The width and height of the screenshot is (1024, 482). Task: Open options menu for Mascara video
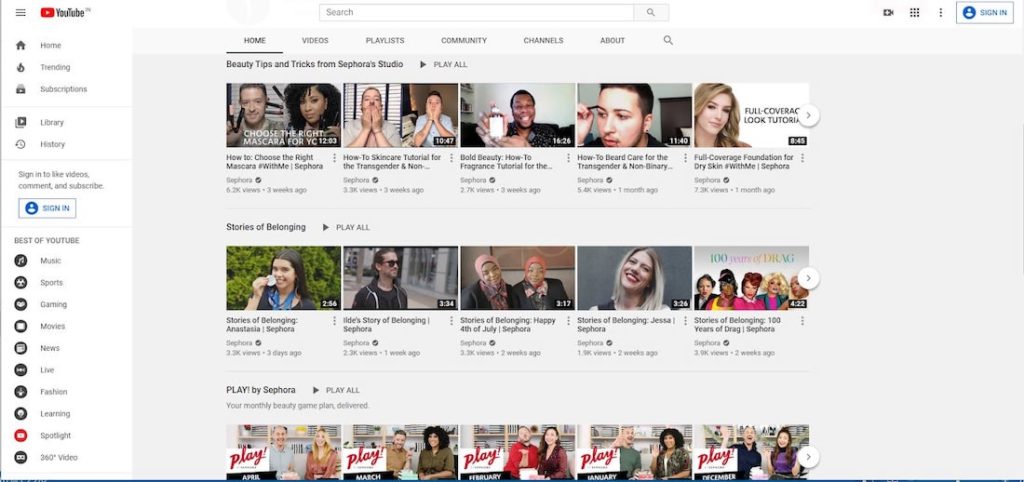click(x=335, y=158)
